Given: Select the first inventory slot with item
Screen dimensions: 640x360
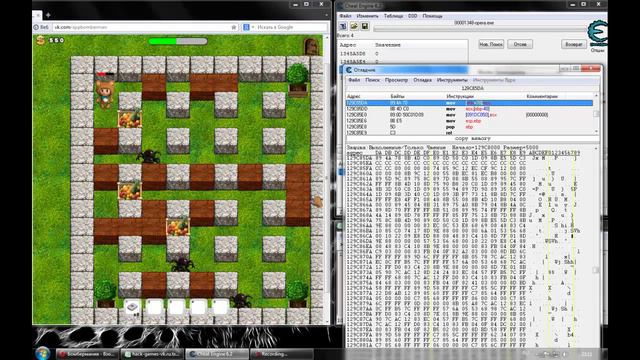Looking at the screenshot, I should 132,307.
